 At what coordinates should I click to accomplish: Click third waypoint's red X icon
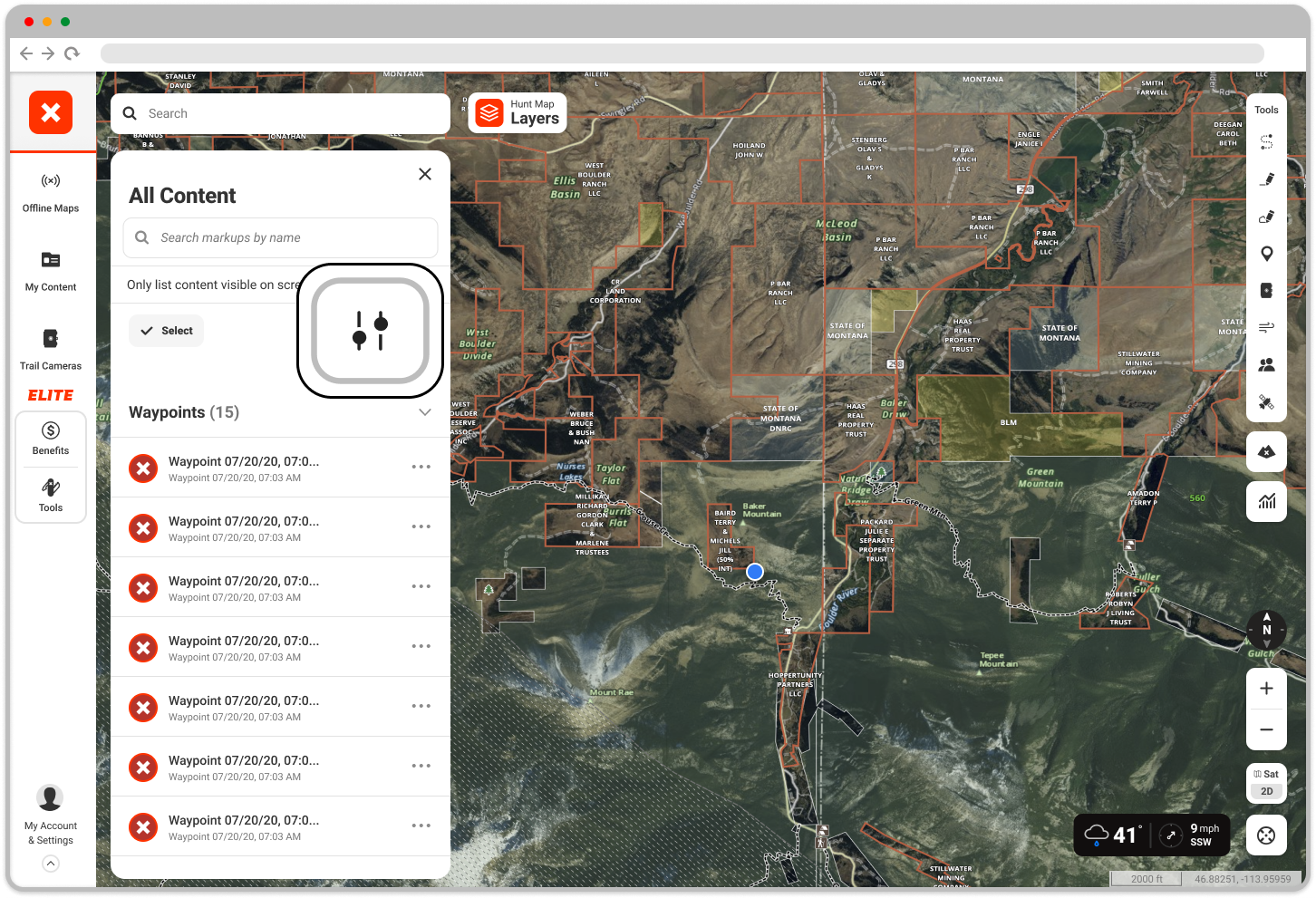143,588
